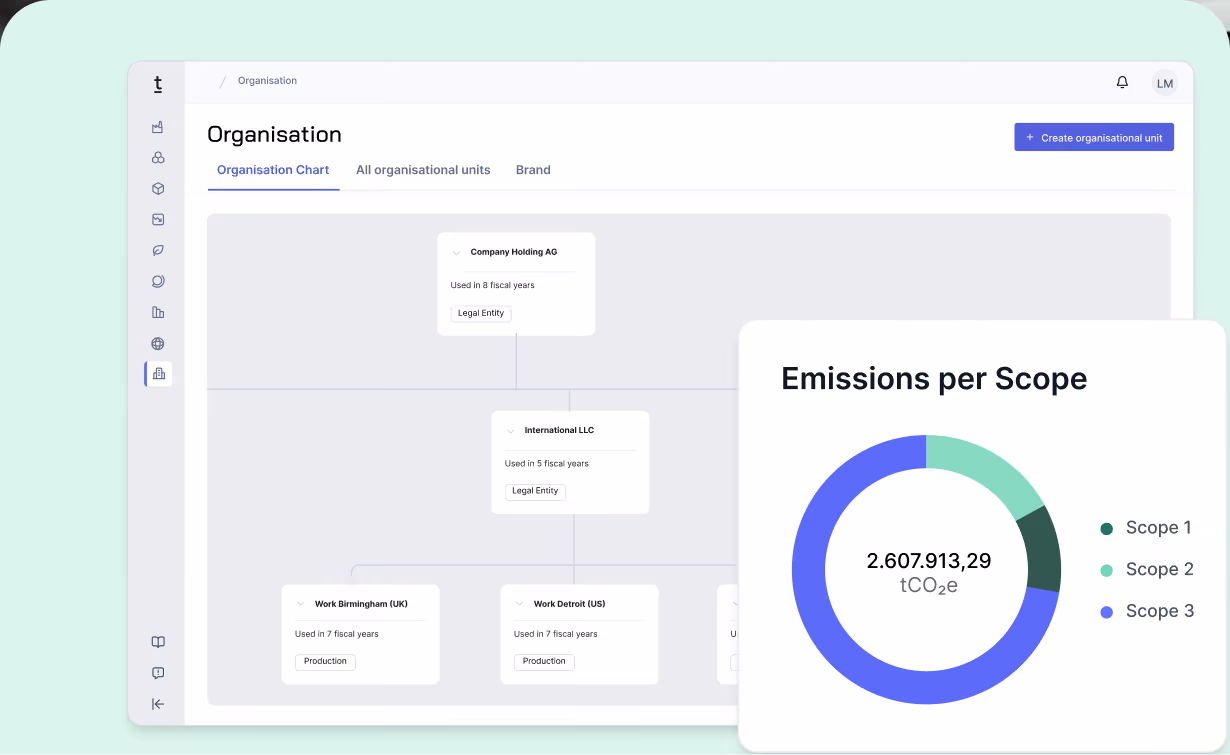This screenshot has width=1230, height=755.
Task: Open the feedback speech bubble sidebar icon
Action: (158, 673)
